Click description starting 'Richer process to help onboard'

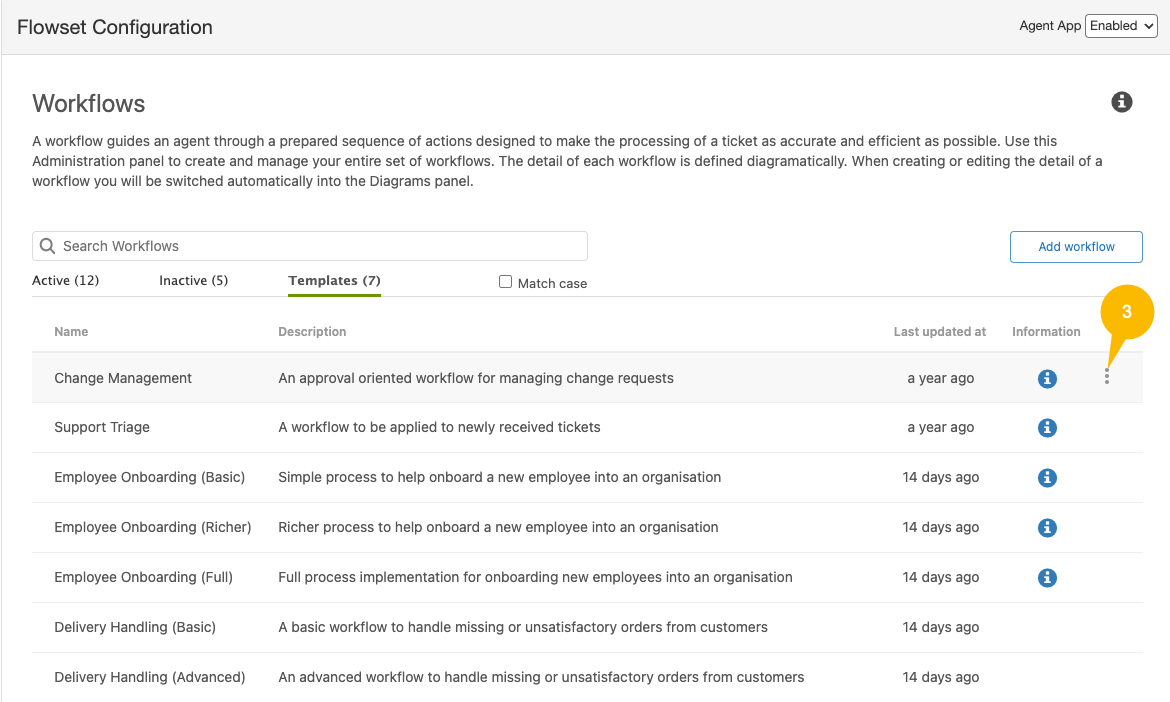click(x=498, y=527)
